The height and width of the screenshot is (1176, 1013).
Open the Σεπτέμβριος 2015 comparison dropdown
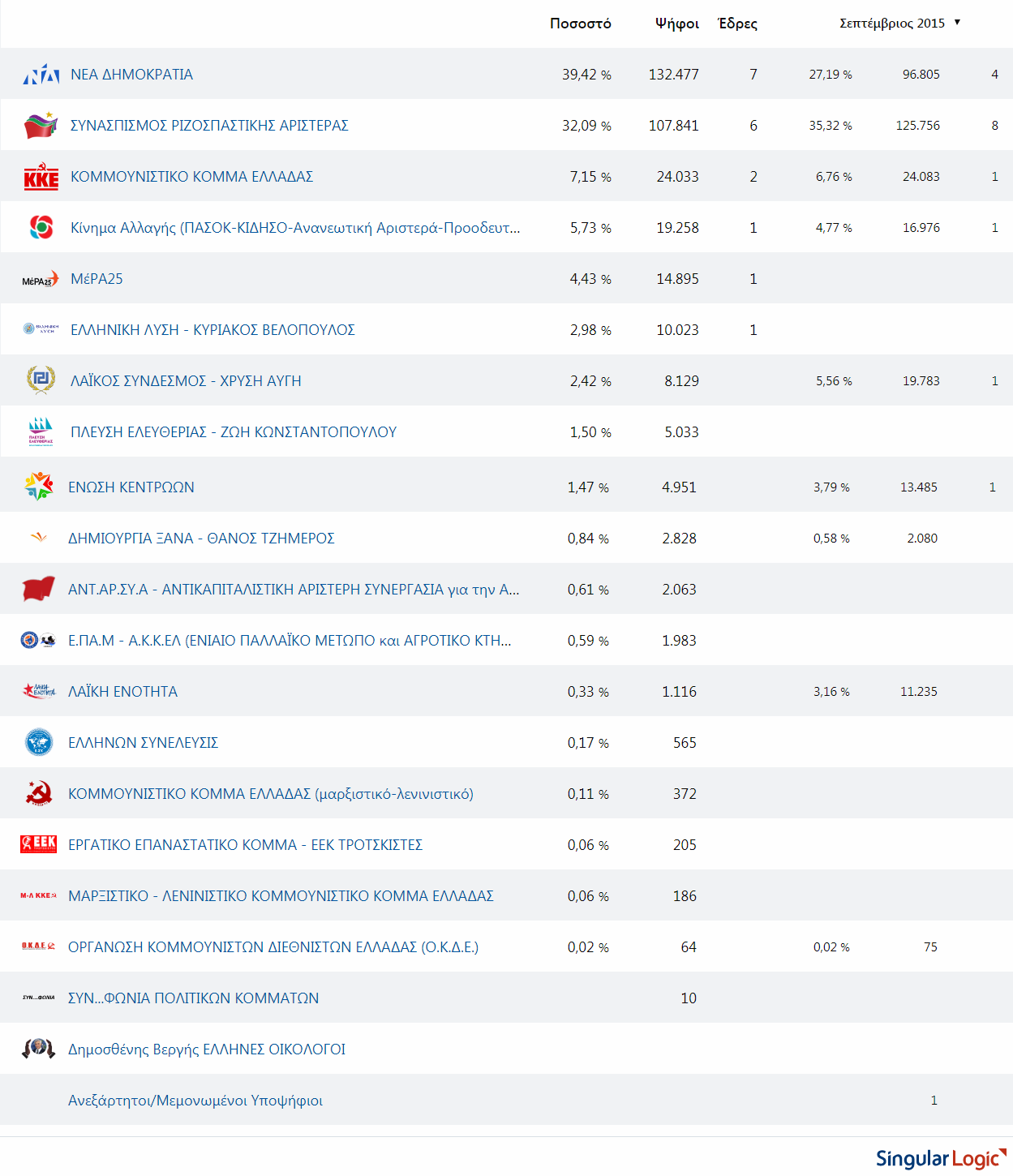[x=899, y=23]
